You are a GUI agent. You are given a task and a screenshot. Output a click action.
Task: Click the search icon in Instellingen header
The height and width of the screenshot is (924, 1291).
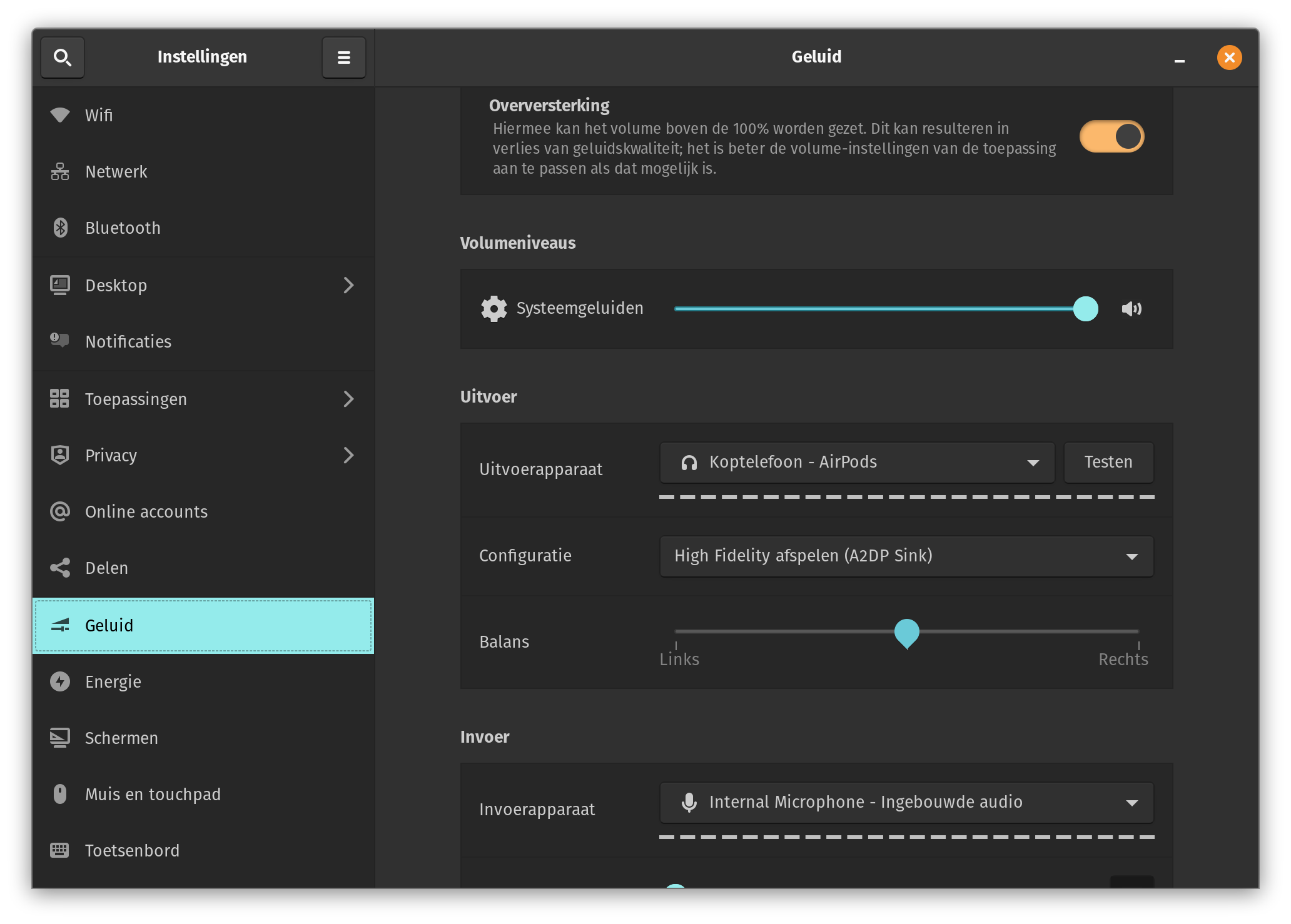pos(63,58)
